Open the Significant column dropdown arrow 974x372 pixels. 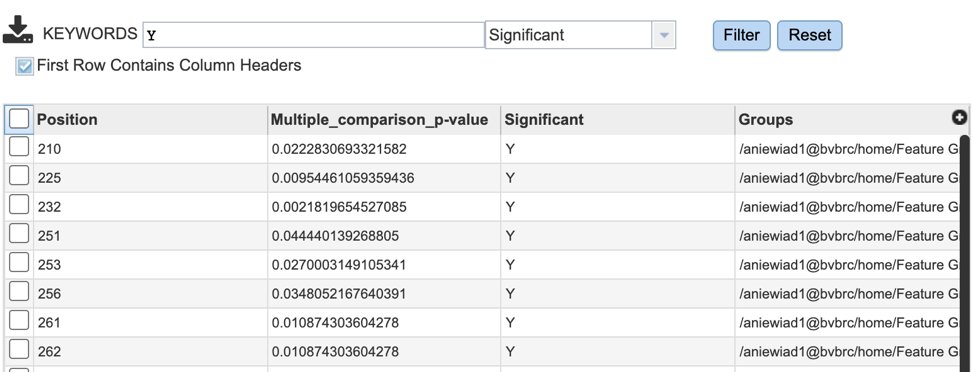(x=663, y=35)
